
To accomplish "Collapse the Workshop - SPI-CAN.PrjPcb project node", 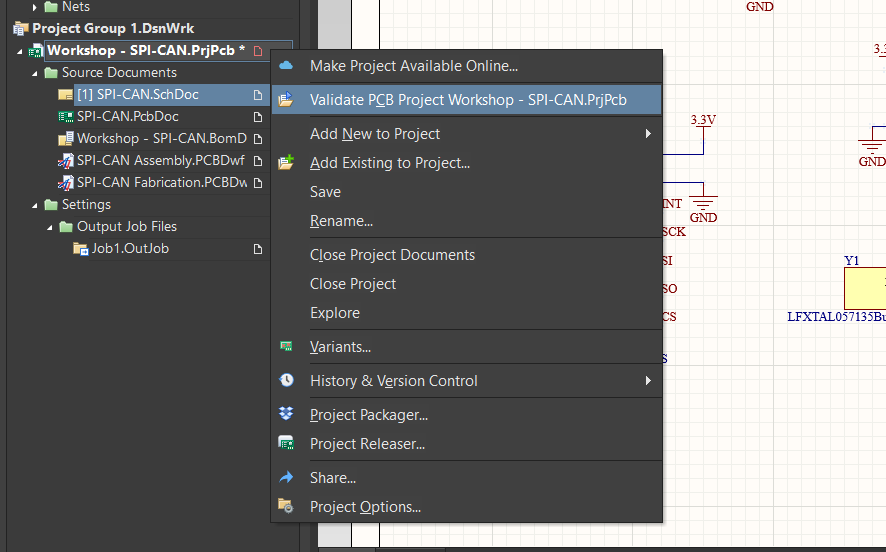I will [20, 51].
